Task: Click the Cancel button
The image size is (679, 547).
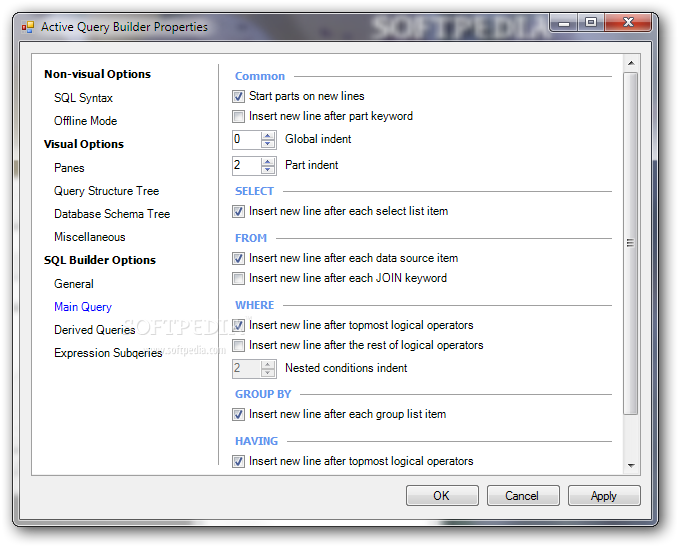Action: [523, 495]
